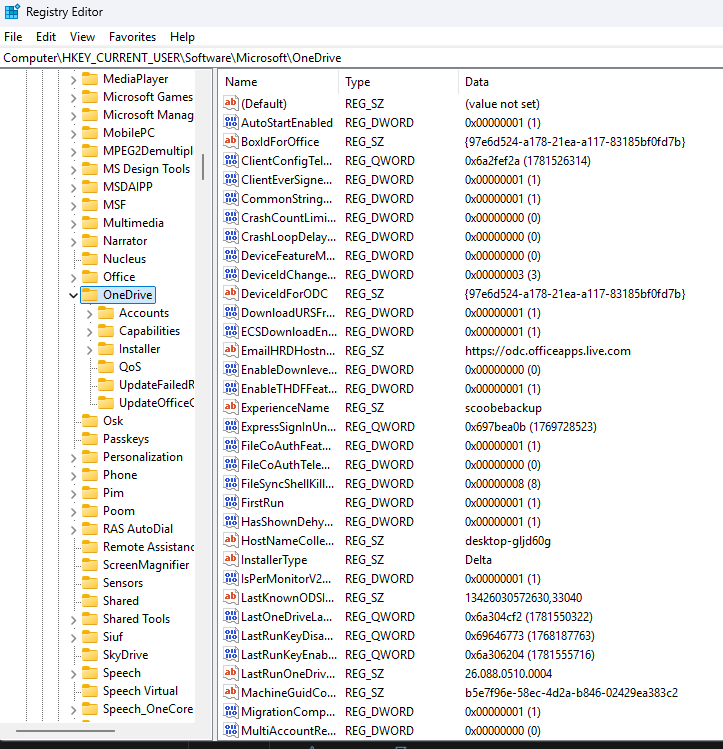
Task: Click data https://odc.officeapps.live.com
Action: click(547, 351)
